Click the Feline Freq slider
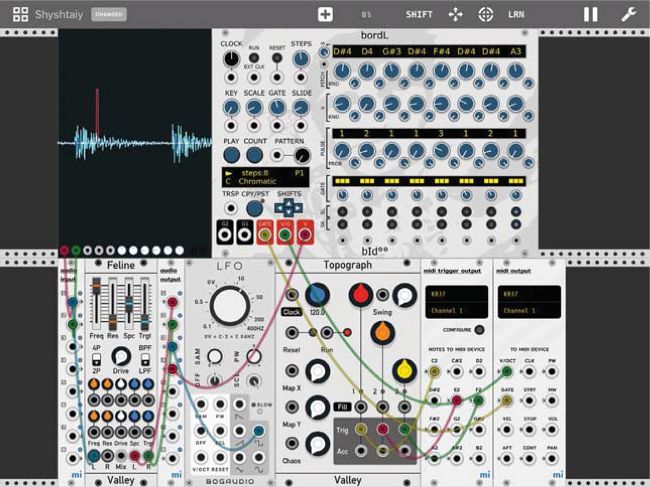650x487 pixels. (97, 298)
